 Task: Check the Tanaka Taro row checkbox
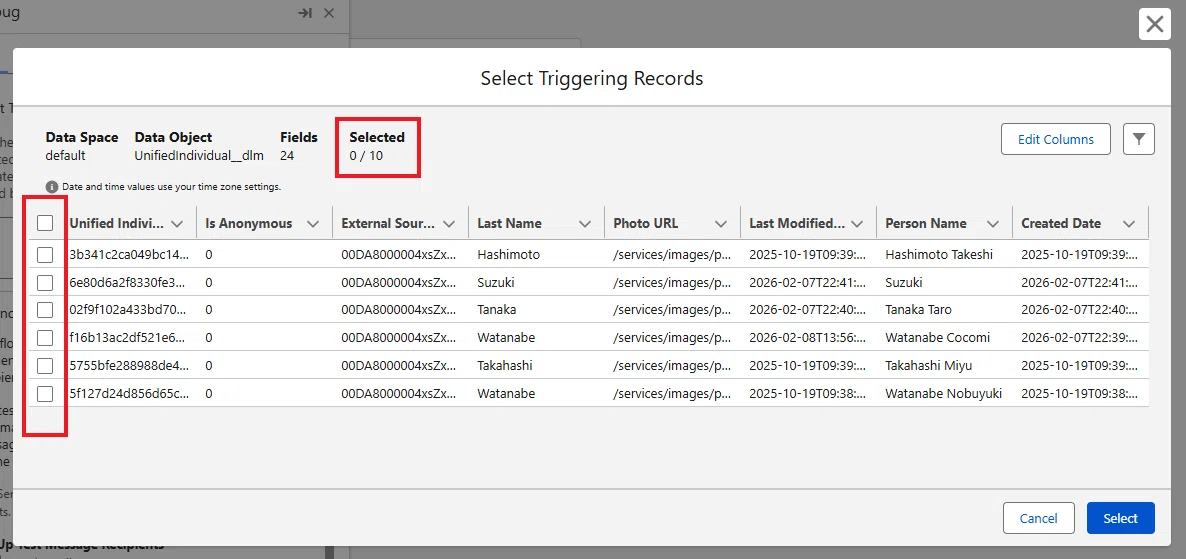45,309
